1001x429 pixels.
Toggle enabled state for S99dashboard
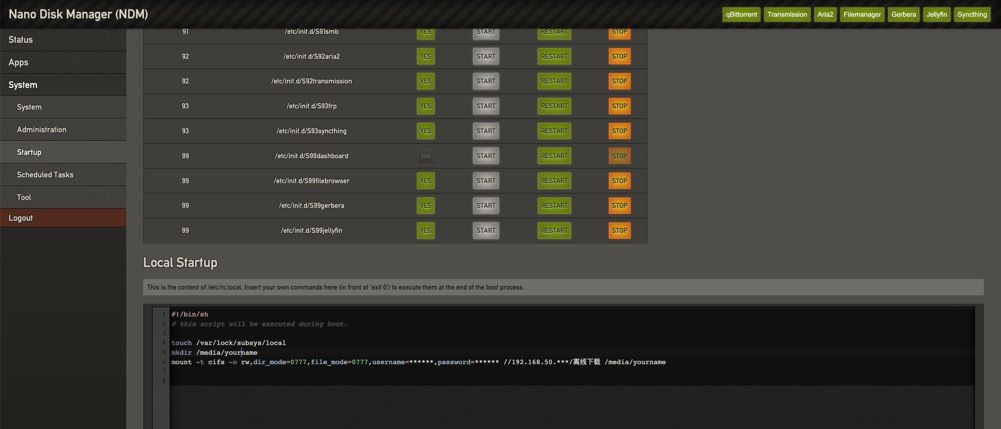[x=425, y=156]
